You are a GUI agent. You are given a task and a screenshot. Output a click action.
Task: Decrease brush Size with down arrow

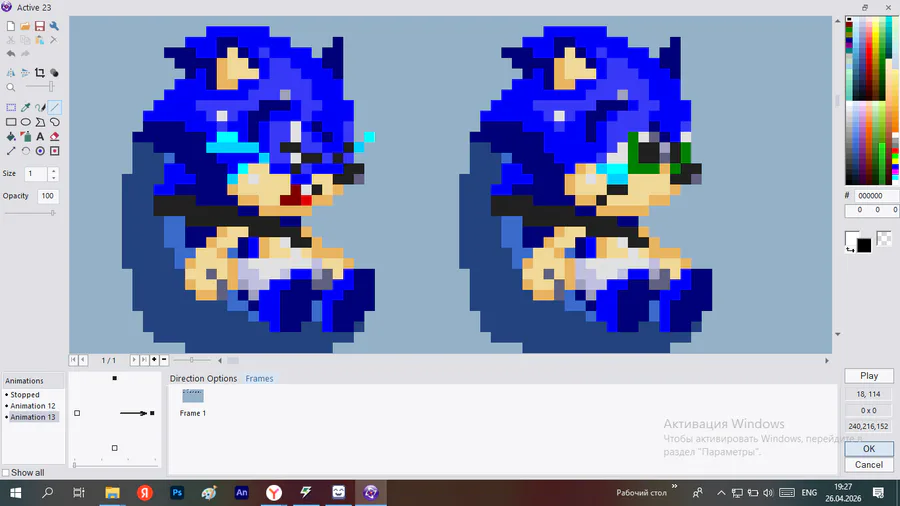[53, 177]
